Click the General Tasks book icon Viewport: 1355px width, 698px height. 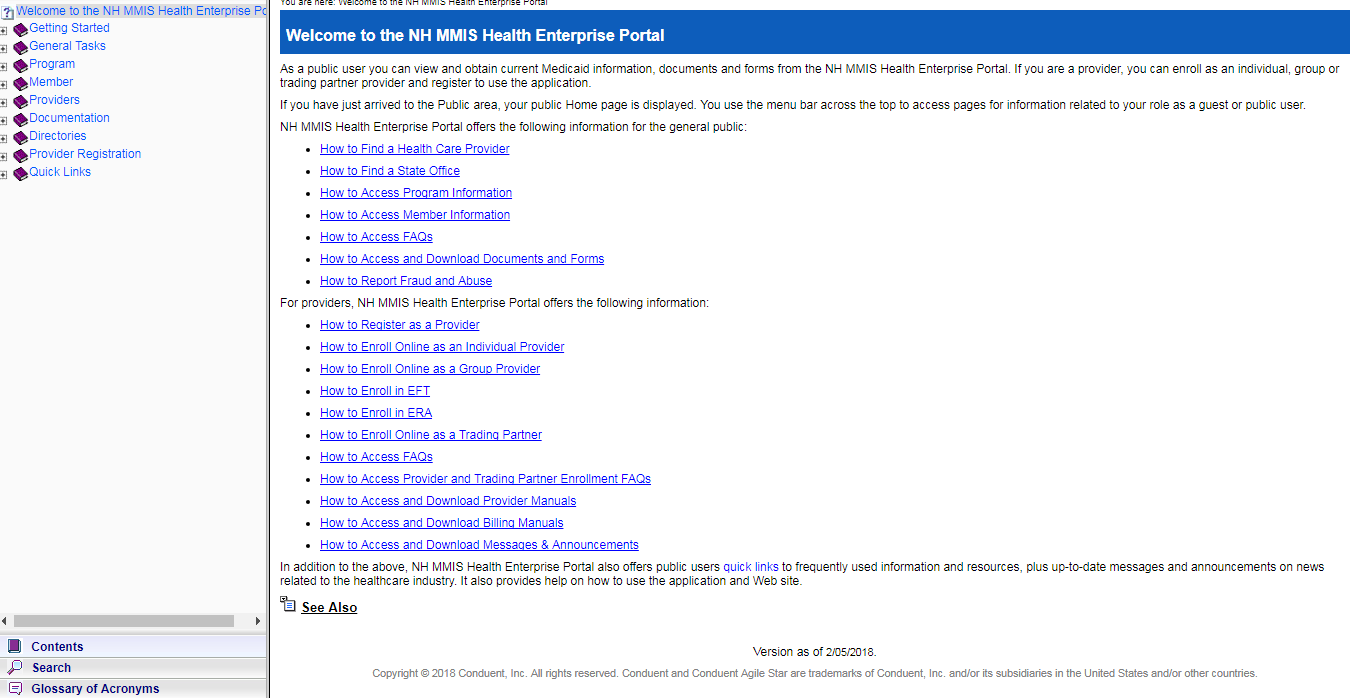pos(20,48)
